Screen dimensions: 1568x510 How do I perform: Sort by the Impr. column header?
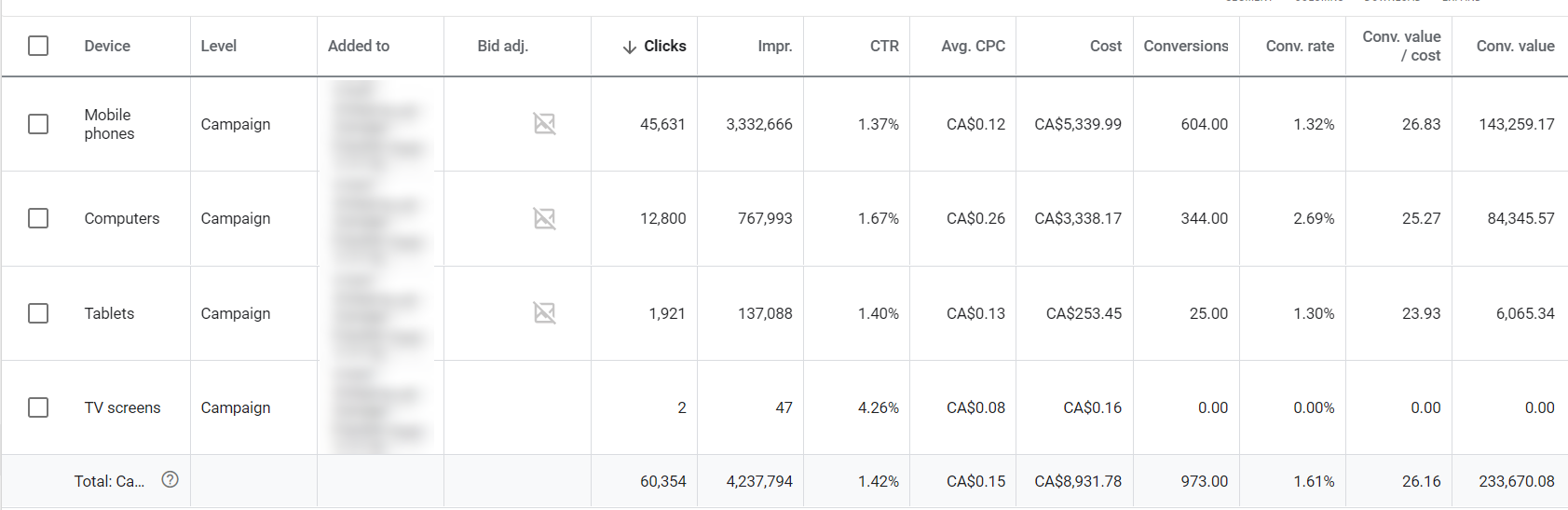(x=774, y=46)
